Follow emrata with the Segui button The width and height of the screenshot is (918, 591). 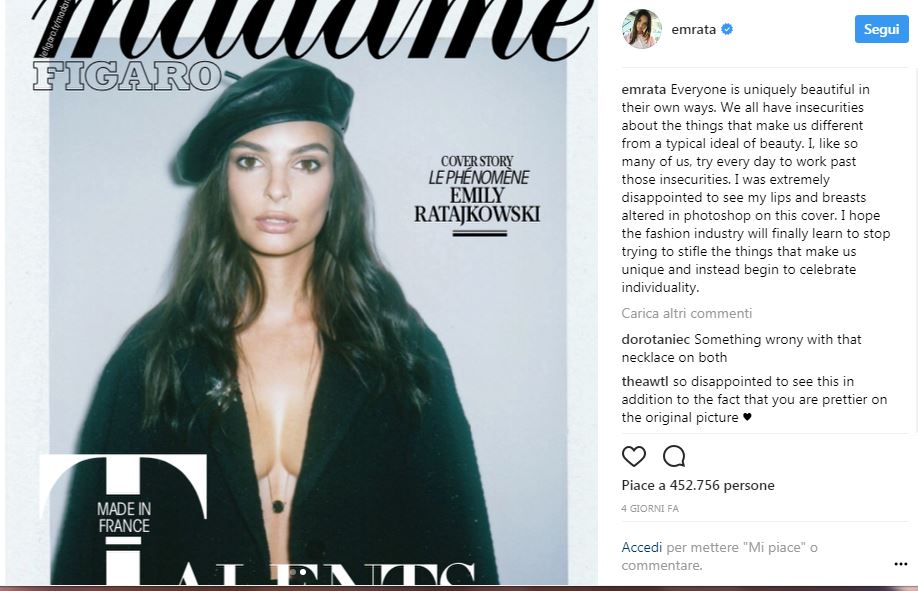(x=881, y=29)
